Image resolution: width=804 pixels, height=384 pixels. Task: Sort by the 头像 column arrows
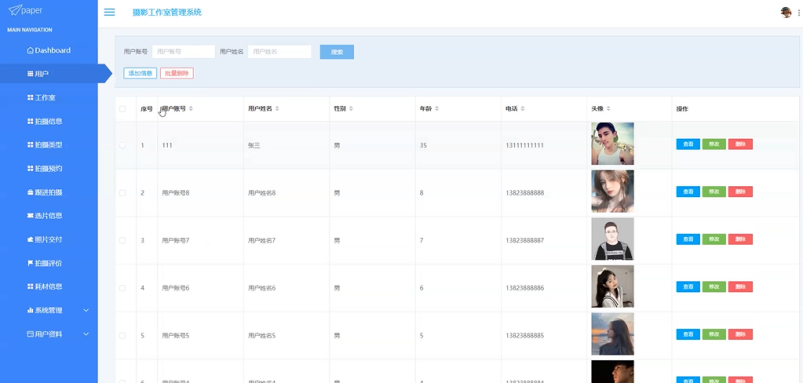(x=609, y=109)
